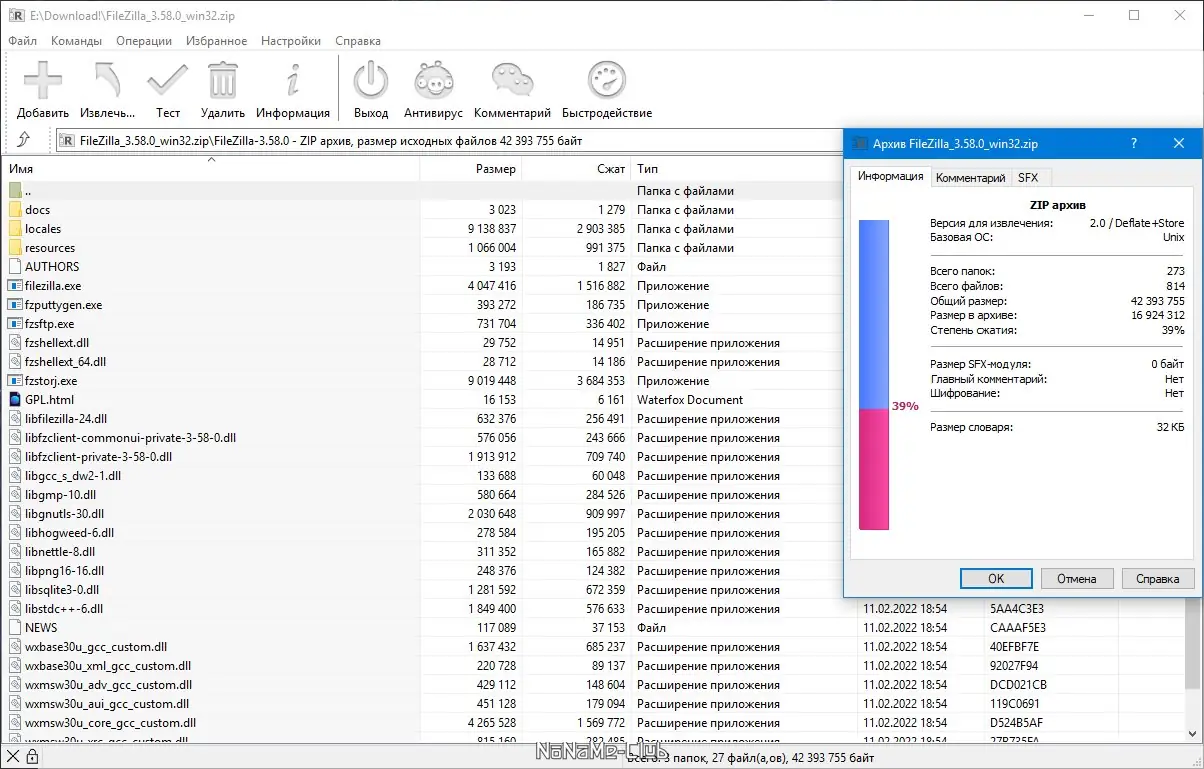Open the Комментарий speech bubble icon
Screen dimensions: 1204x769
[512, 81]
